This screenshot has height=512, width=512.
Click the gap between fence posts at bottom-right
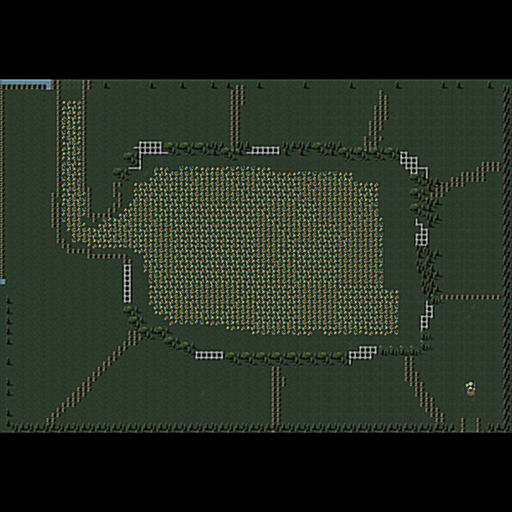(x=470, y=425)
